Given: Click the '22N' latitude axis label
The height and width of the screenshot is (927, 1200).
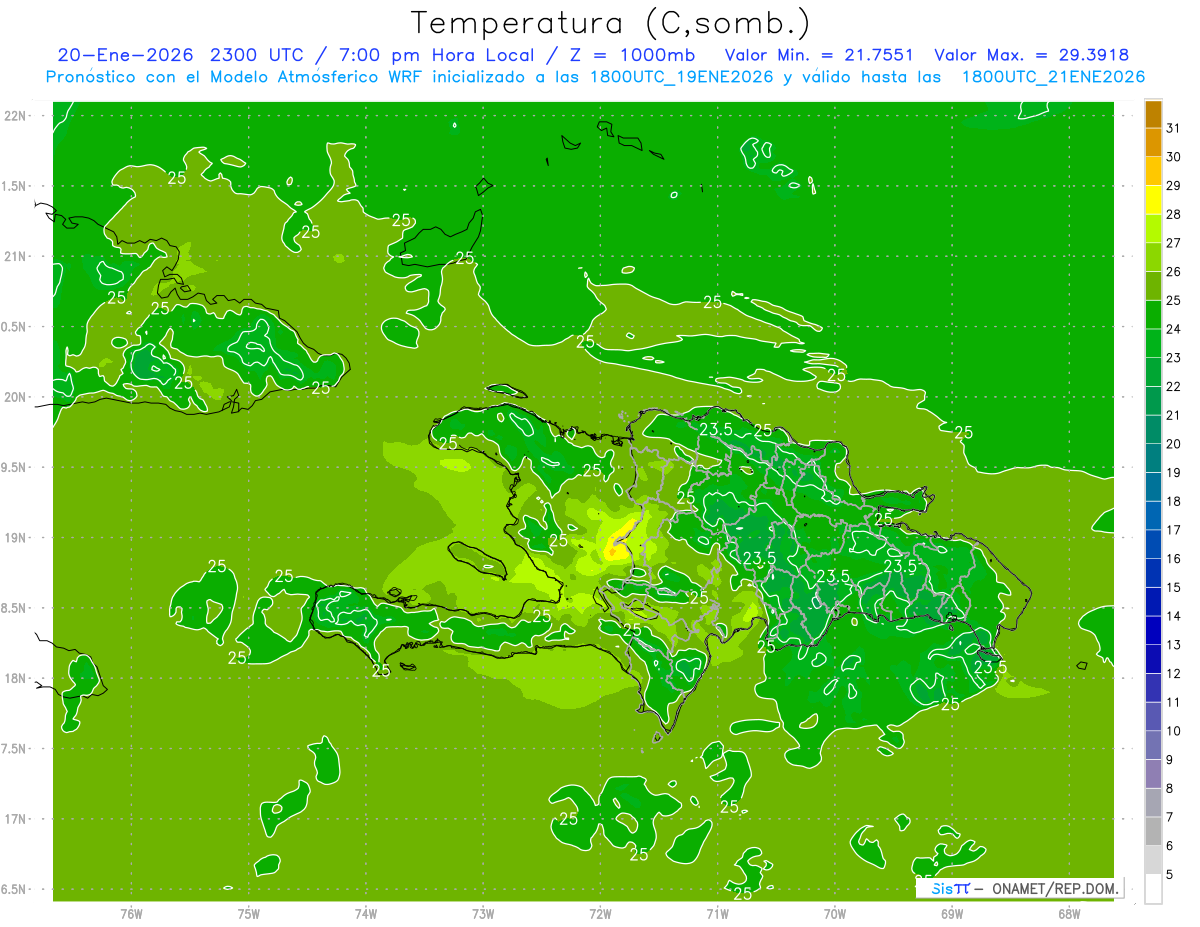Looking at the screenshot, I should 16,116.
